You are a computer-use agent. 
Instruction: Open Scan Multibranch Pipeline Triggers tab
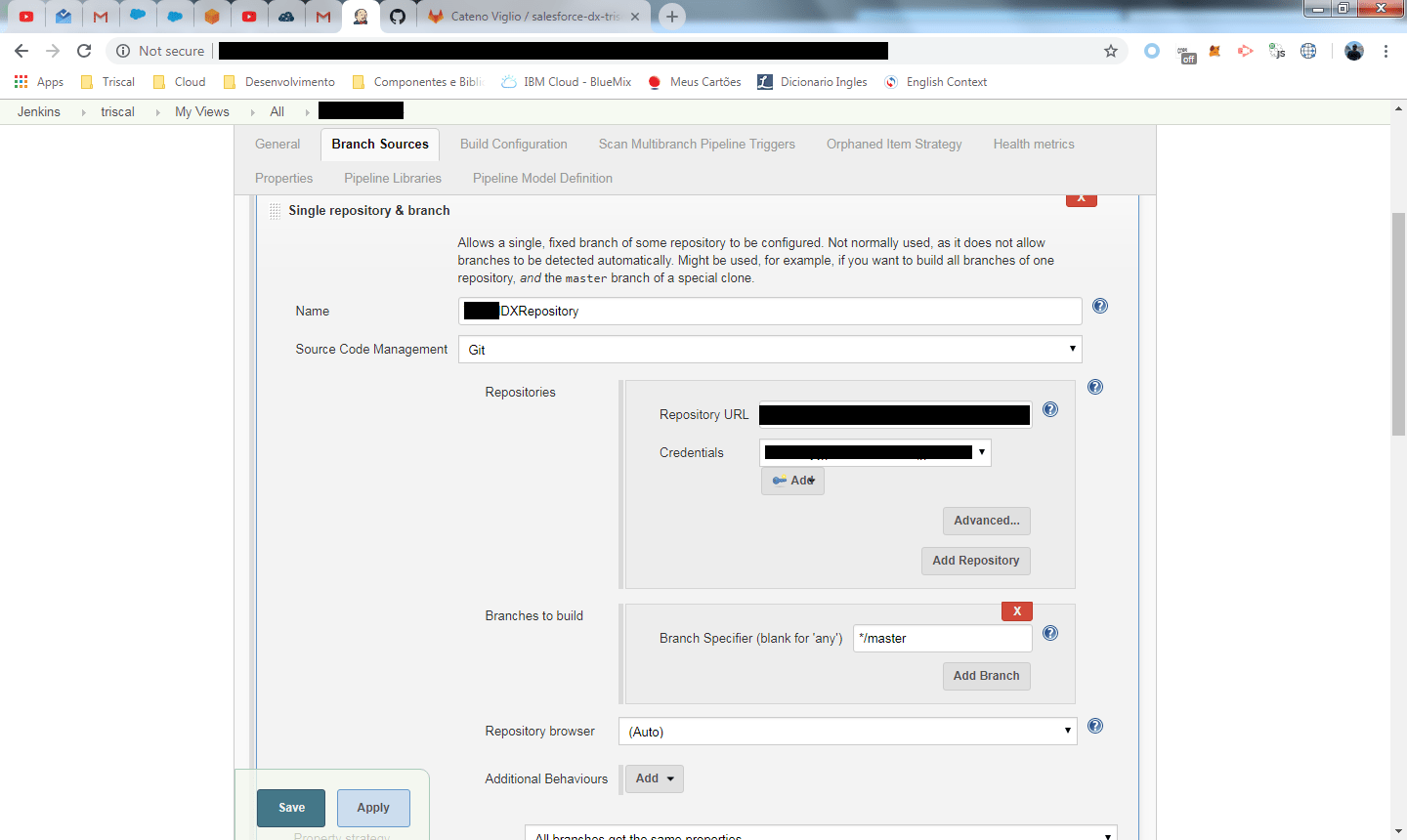[x=697, y=144]
